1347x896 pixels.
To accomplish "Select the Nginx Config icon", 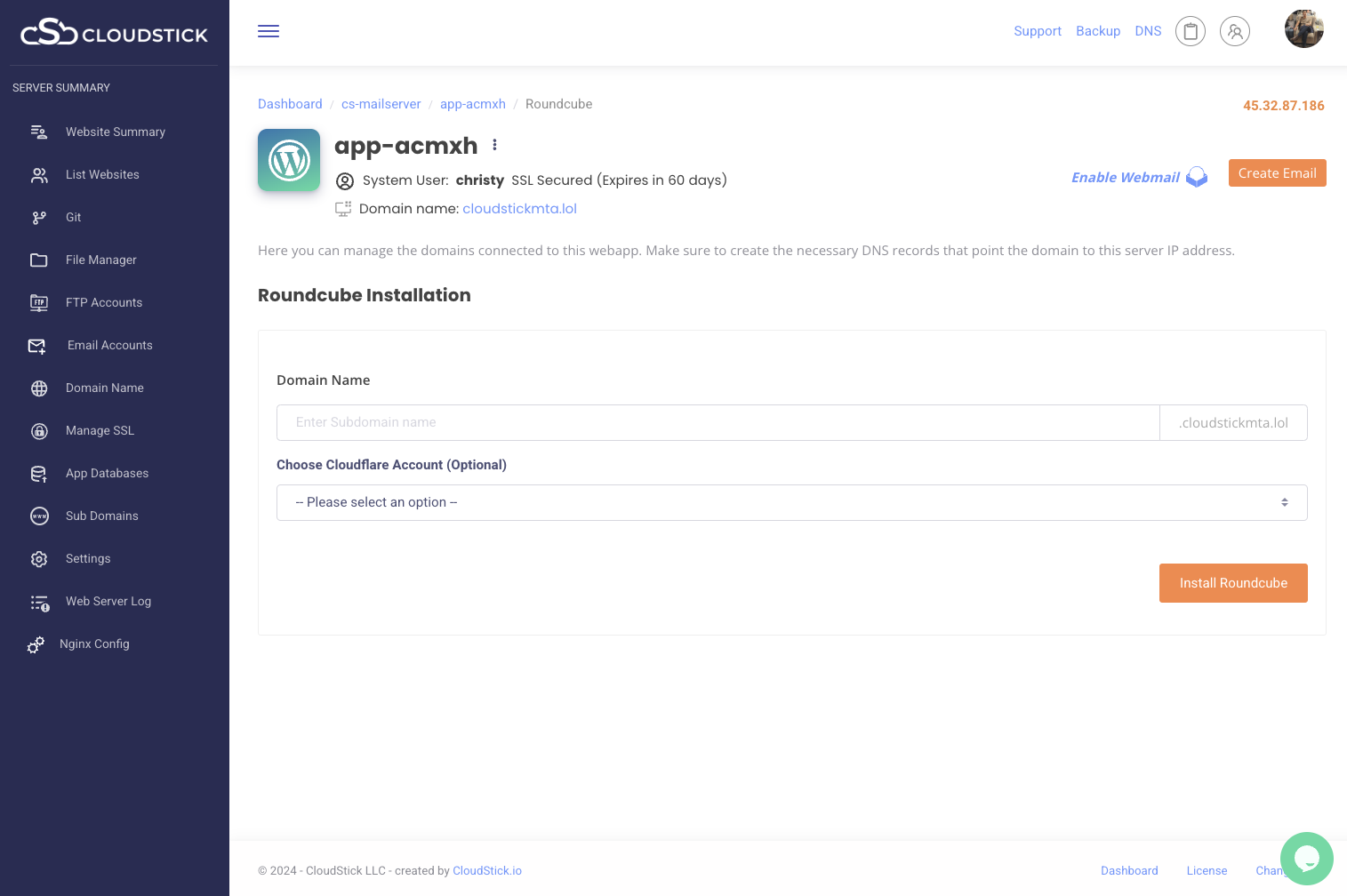I will 36,644.
